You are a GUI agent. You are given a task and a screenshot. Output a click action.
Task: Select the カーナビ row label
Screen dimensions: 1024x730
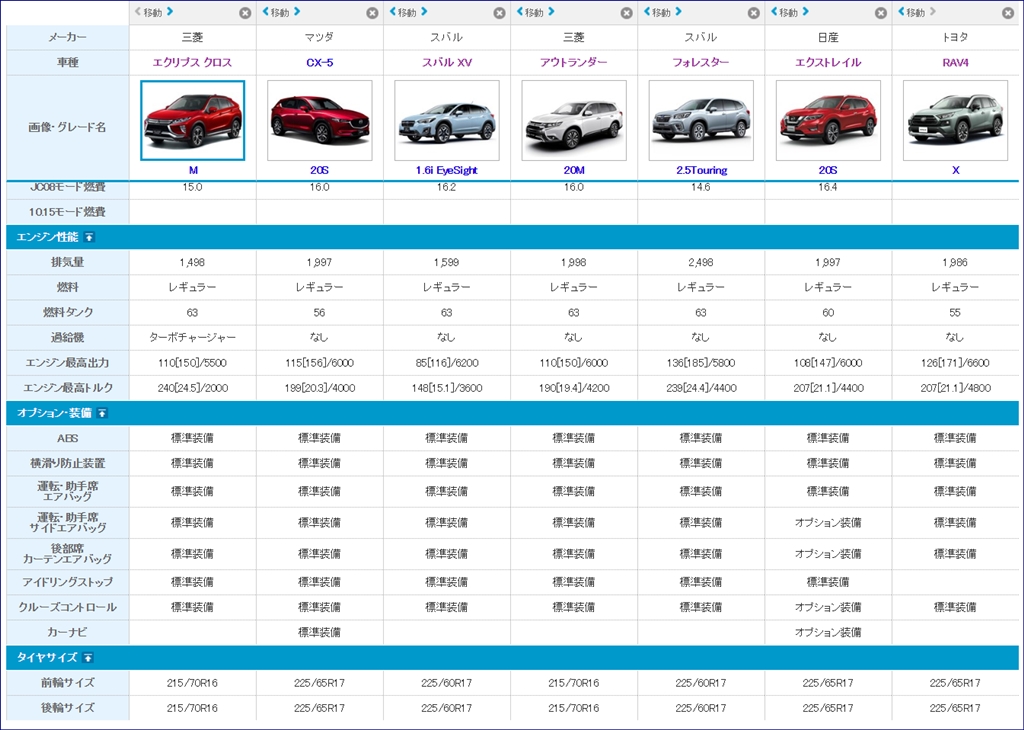point(68,632)
